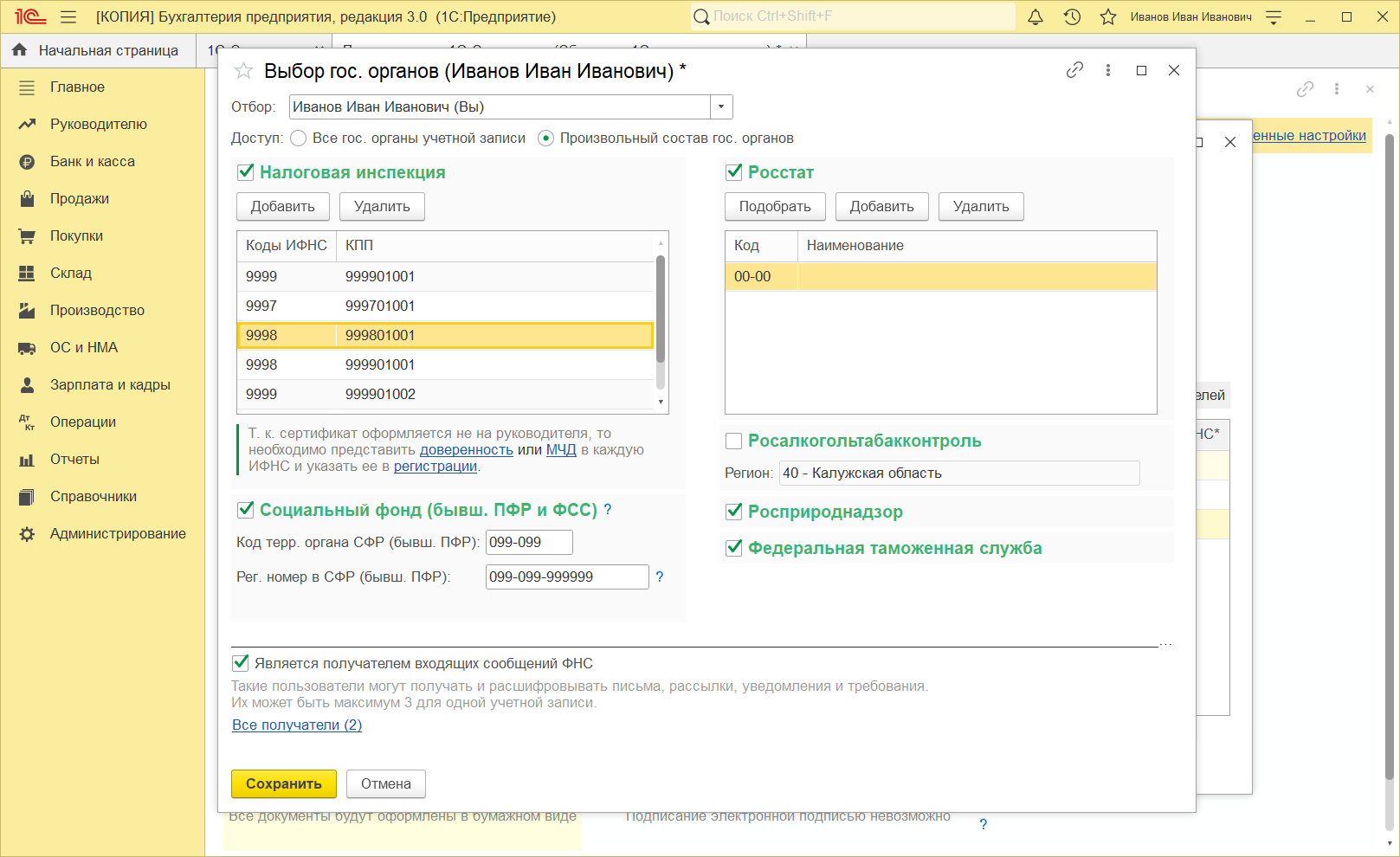This screenshot has height=857, width=1400.
Task: Go to home page icon
Action: coord(20,50)
